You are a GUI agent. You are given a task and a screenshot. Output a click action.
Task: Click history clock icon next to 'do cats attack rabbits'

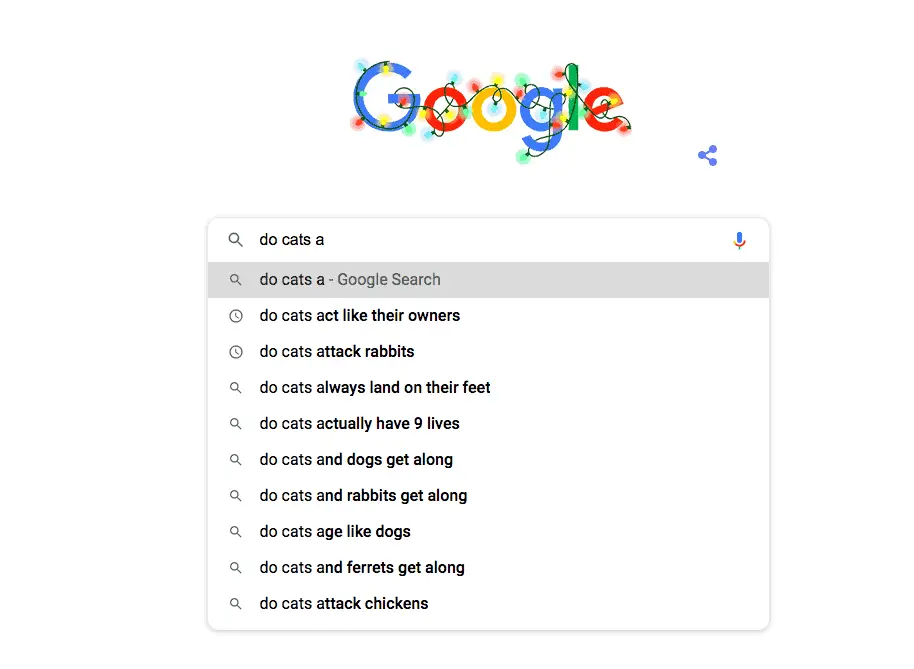tap(235, 352)
